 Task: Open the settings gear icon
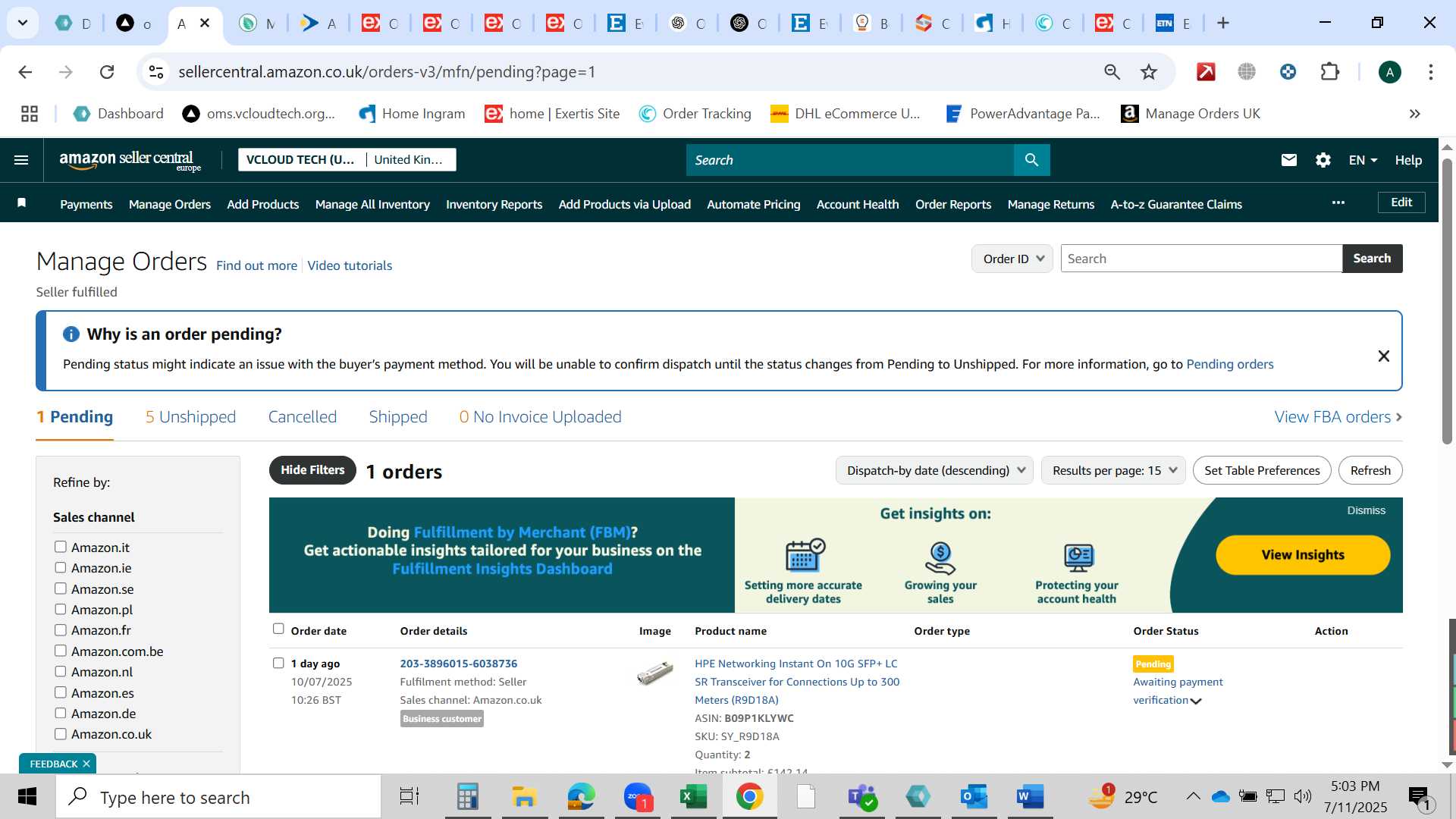click(1323, 160)
